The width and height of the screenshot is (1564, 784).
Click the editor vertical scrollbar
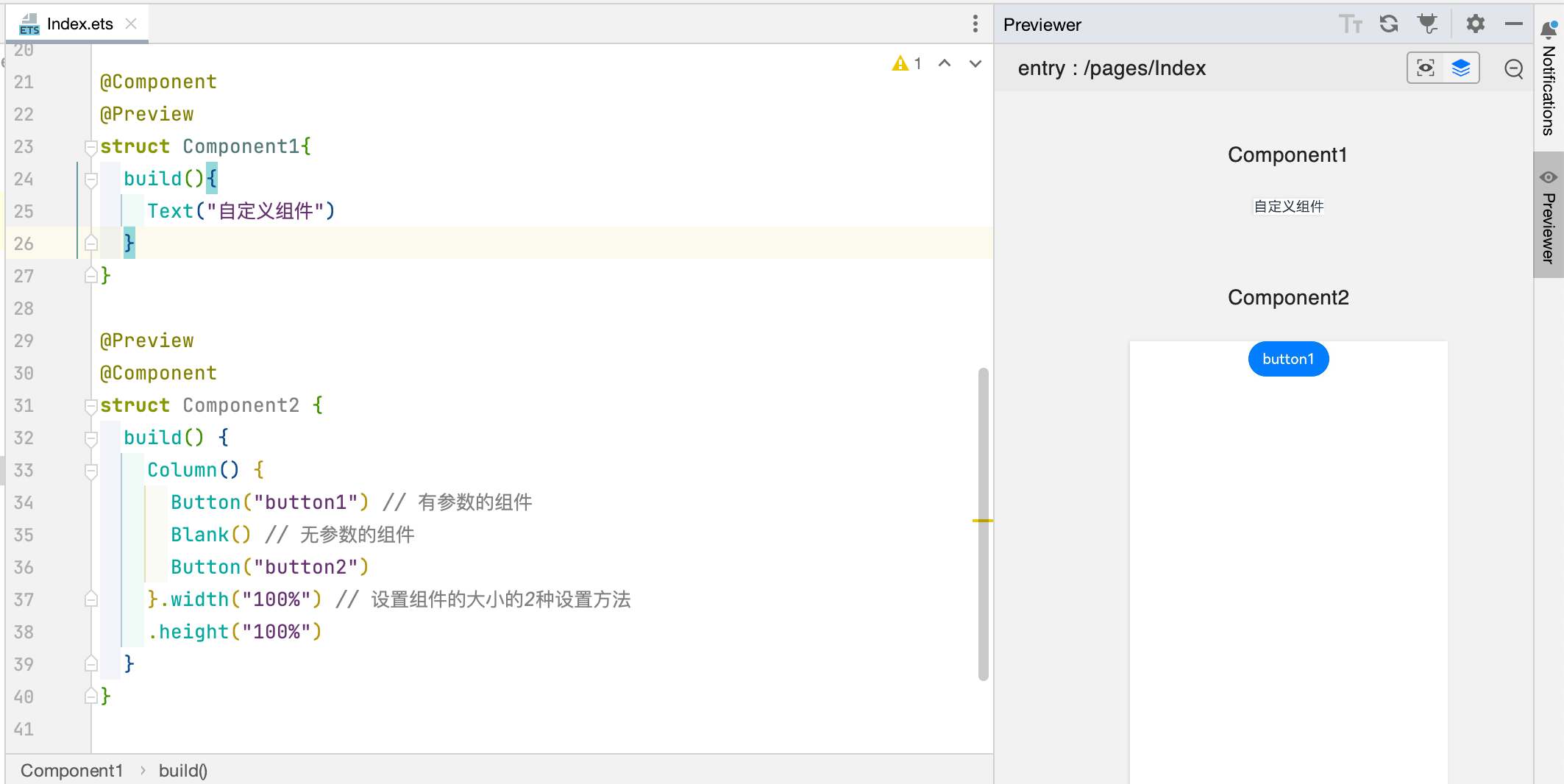click(983, 524)
